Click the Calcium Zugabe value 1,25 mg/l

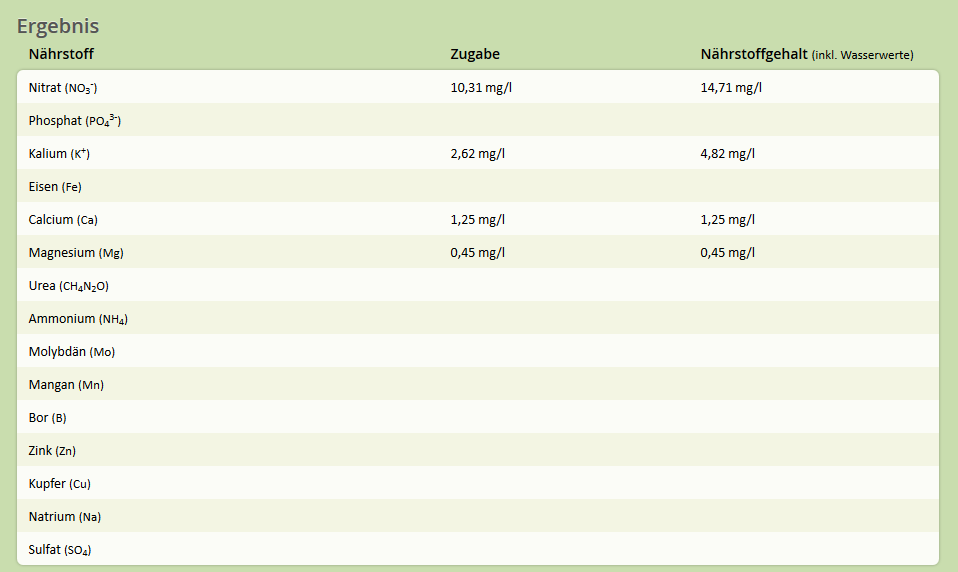click(478, 219)
